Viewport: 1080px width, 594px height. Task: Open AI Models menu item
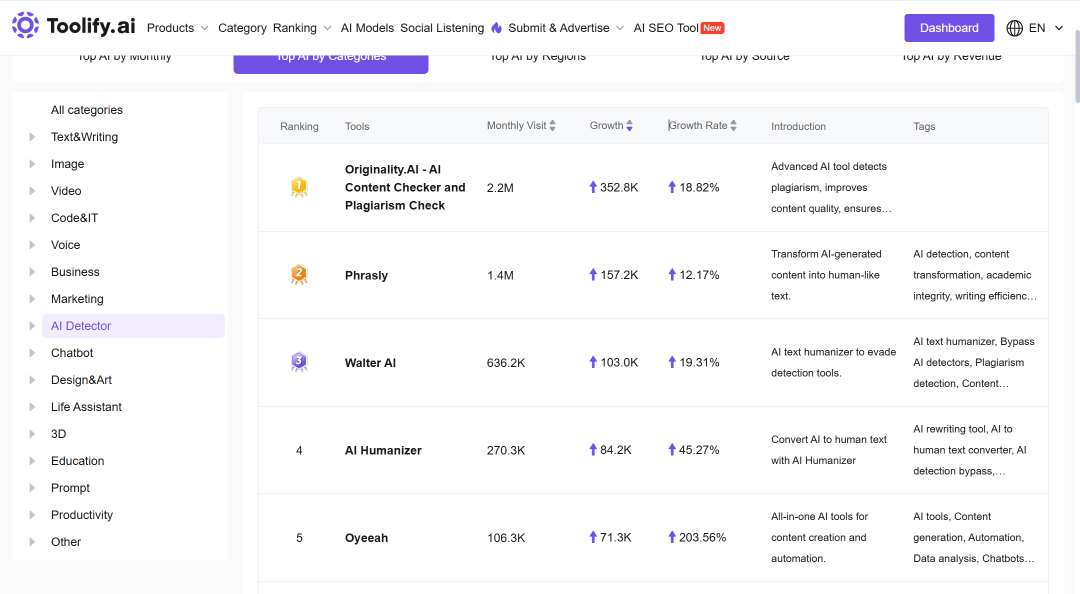click(x=367, y=28)
